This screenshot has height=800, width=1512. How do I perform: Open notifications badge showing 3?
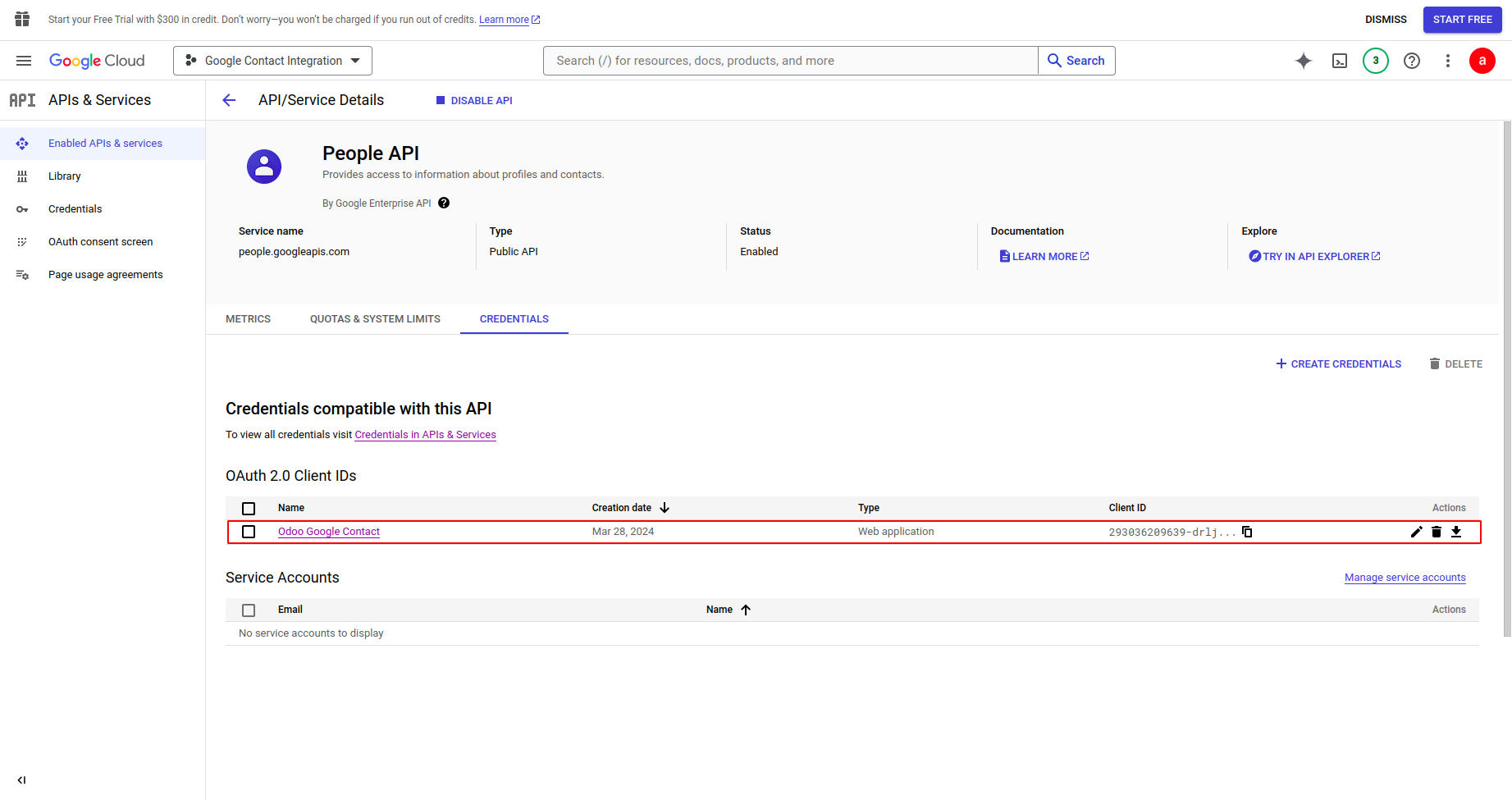1376,61
